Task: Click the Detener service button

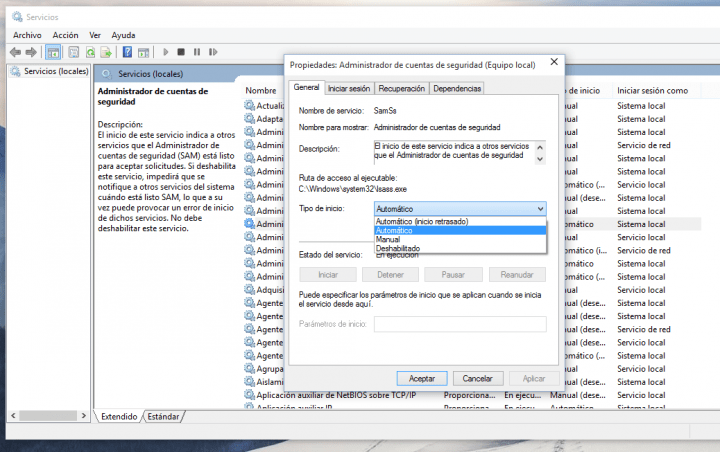Action: pyautogui.click(x=390, y=275)
